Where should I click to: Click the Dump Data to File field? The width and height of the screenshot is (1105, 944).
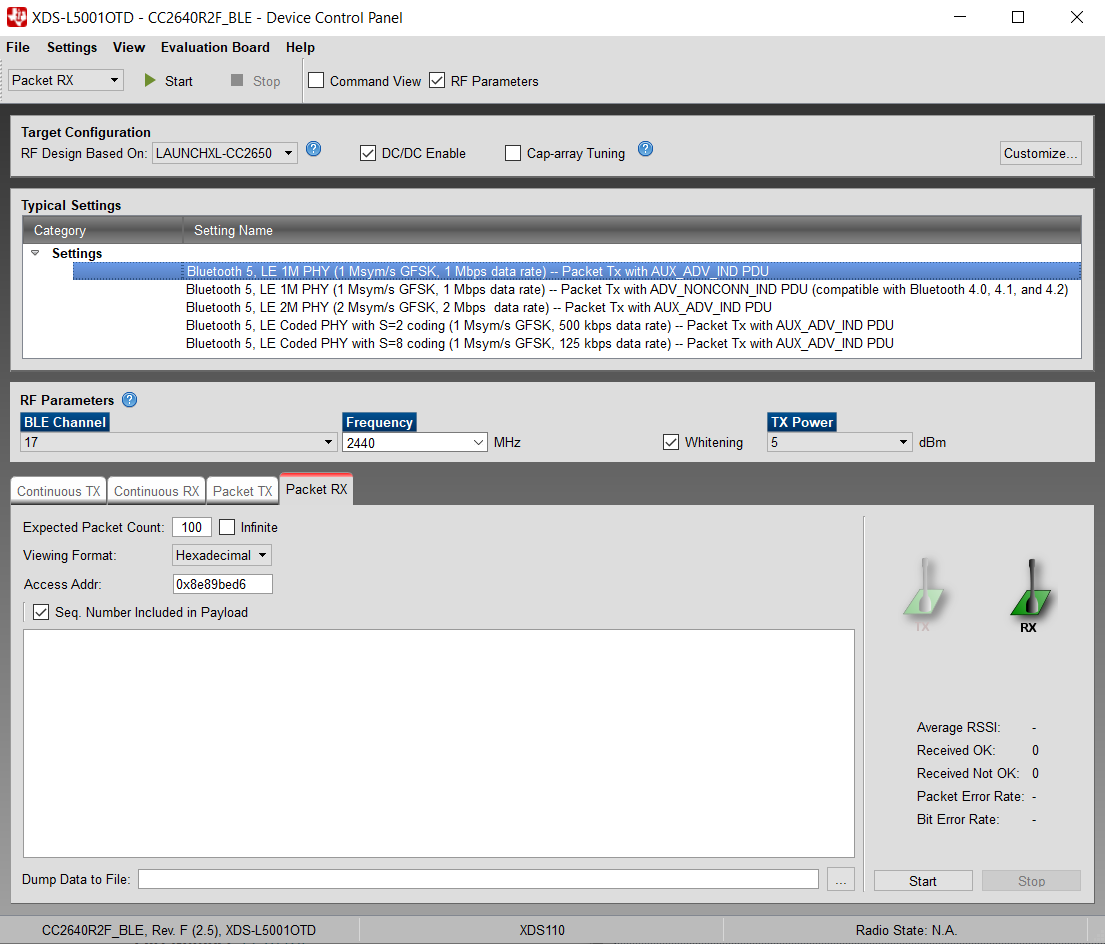coord(478,879)
